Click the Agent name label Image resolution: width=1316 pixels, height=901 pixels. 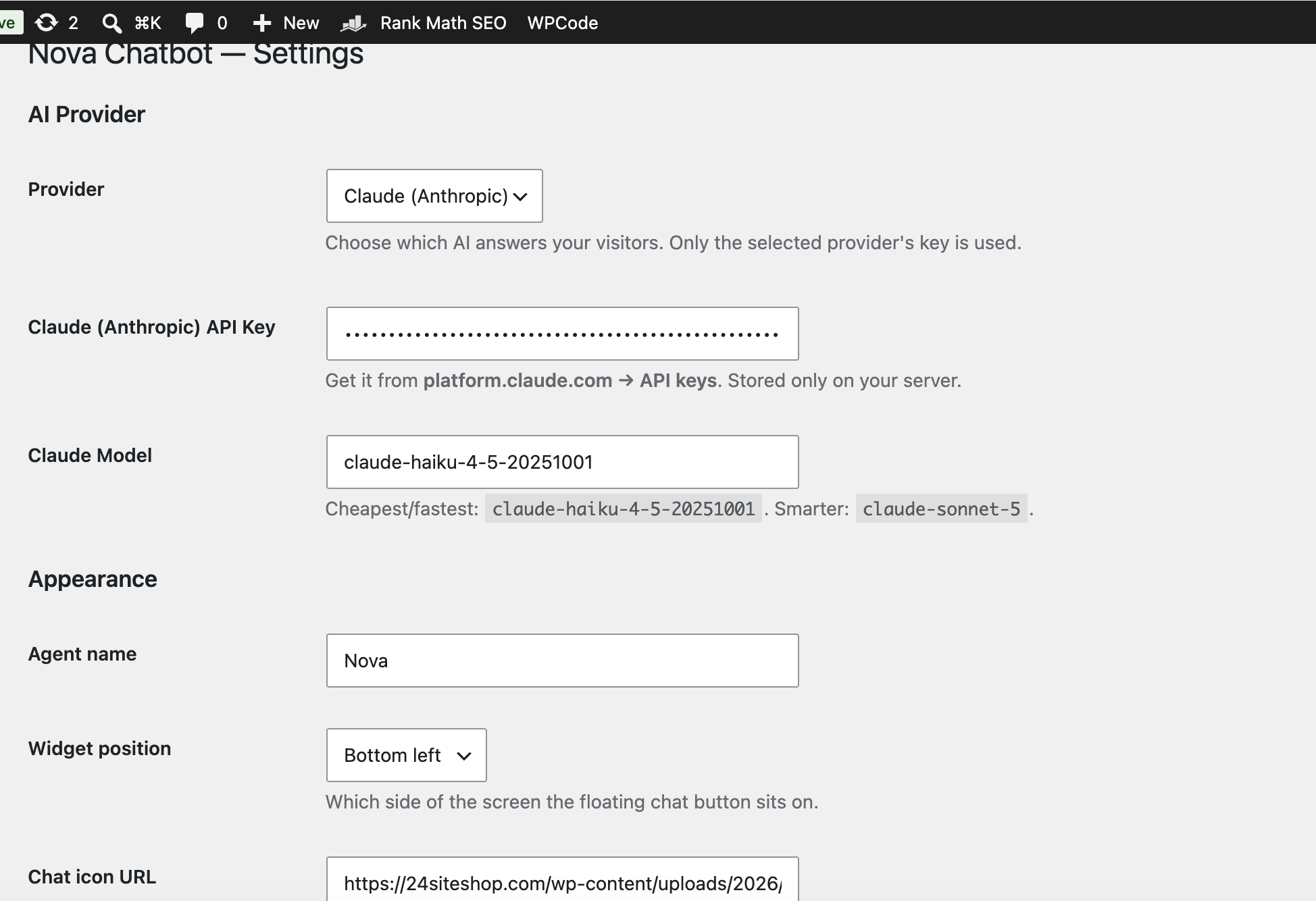point(82,654)
